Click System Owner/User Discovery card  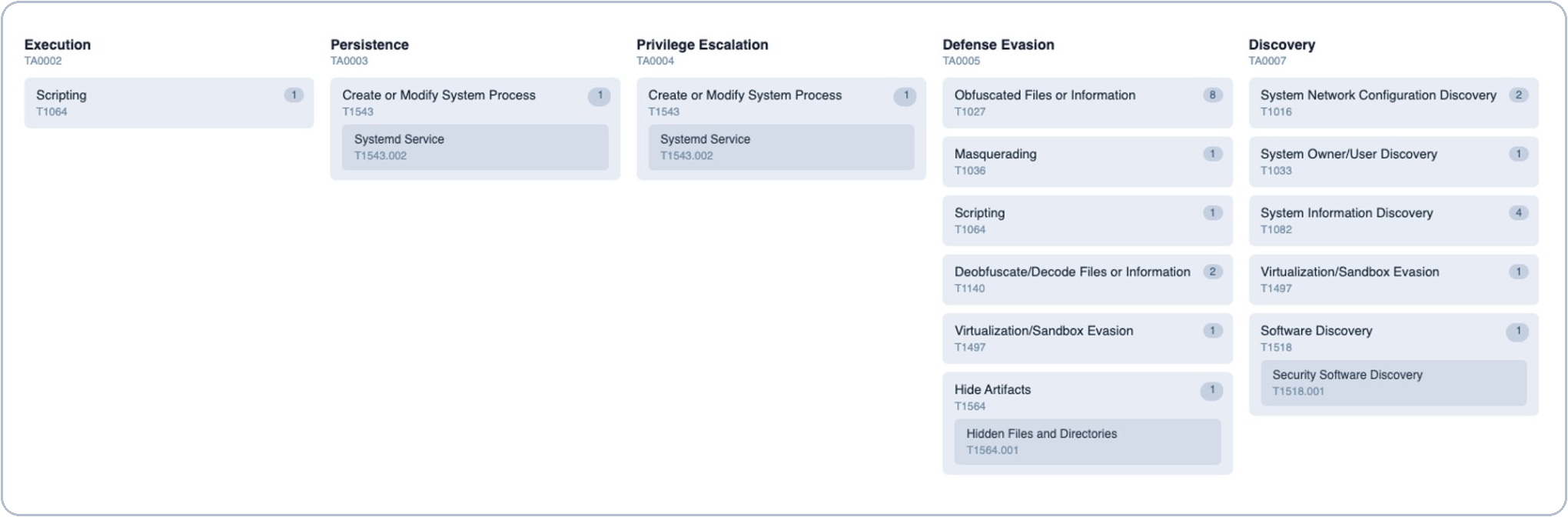(1380, 162)
